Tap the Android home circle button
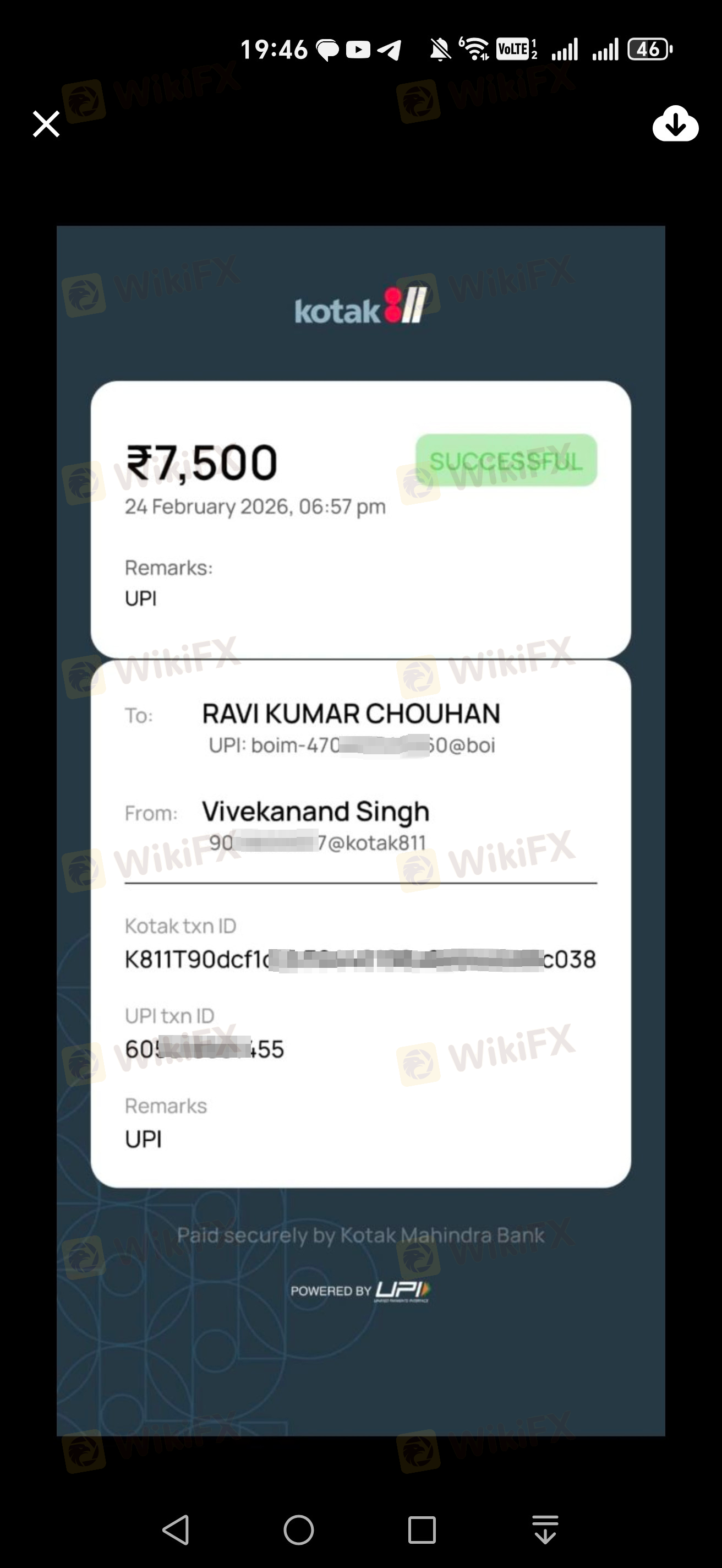Screen dimensions: 722x1568 tap(299, 1529)
